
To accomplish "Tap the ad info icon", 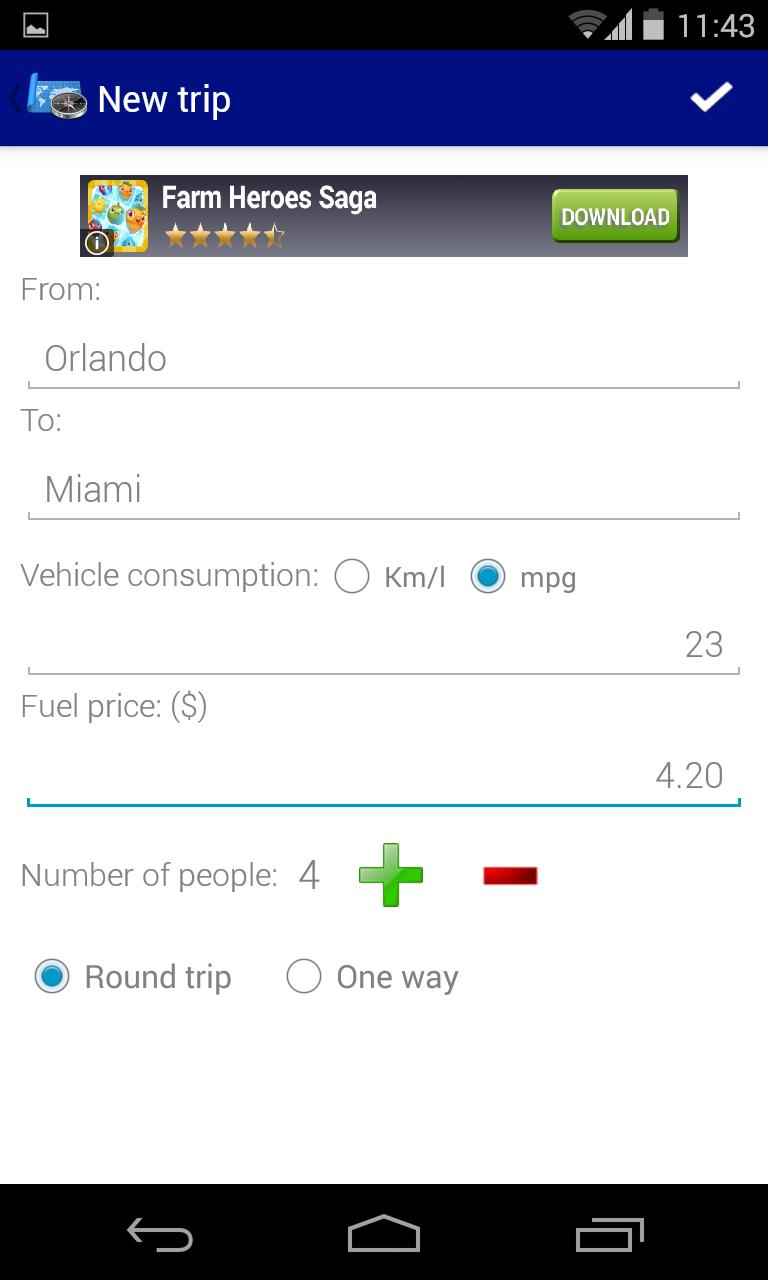I will coord(96,243).
